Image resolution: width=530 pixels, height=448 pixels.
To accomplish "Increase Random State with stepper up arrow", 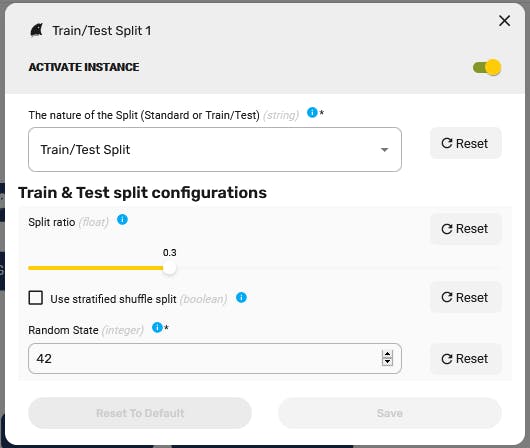I will pyautogui.click(x=387, y=354).
